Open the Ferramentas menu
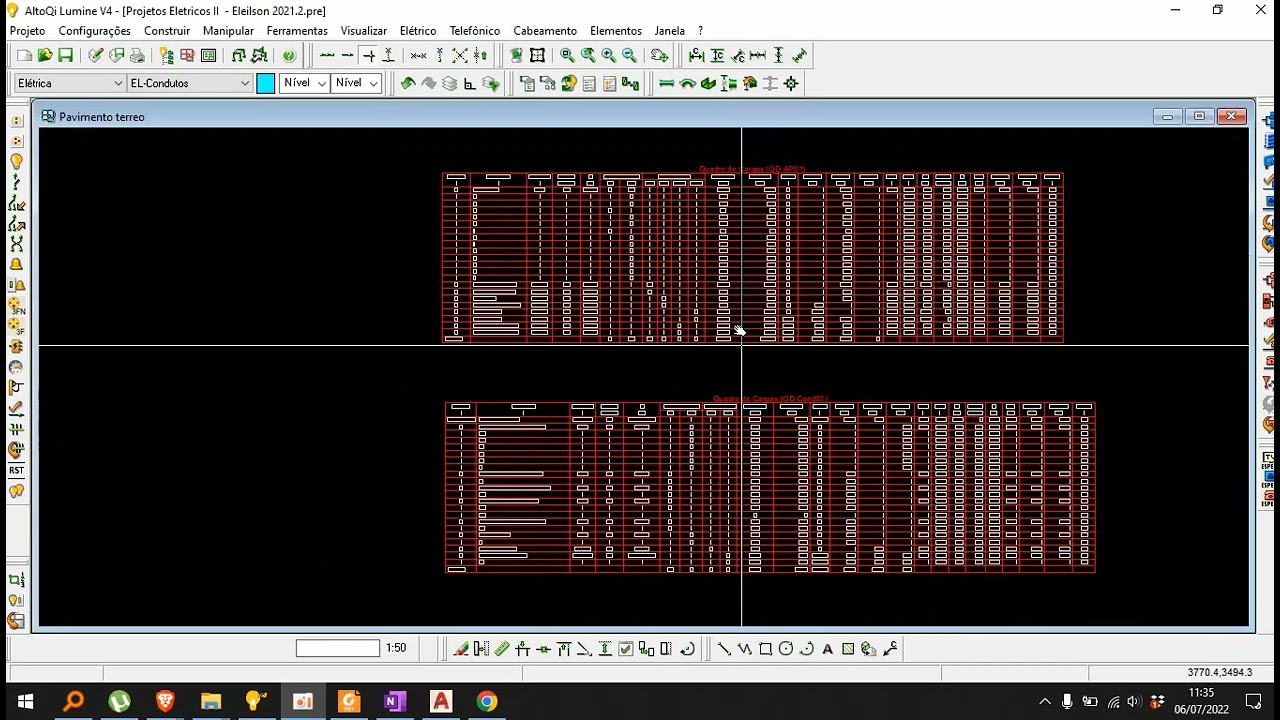This screenshot has width=1280, height=720. [297, 31]
